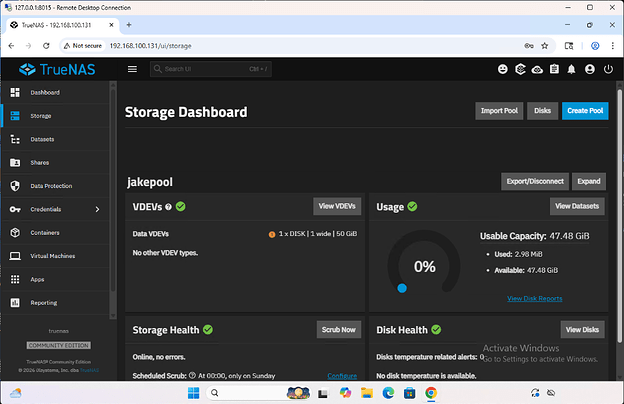Open Datasets in the sidebar
Screen dimensions: 624x404
tap(56, 139)
